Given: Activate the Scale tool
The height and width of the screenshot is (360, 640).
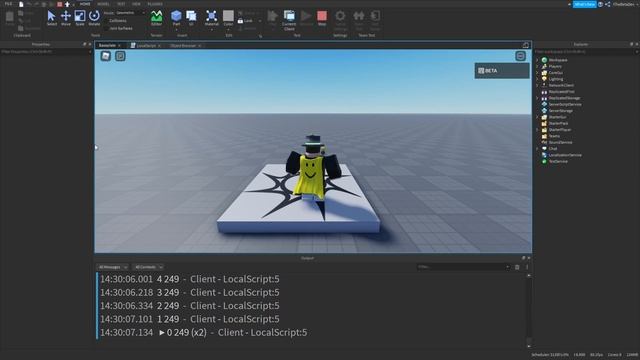Looking at the screenshot, I should pos(80,18).
